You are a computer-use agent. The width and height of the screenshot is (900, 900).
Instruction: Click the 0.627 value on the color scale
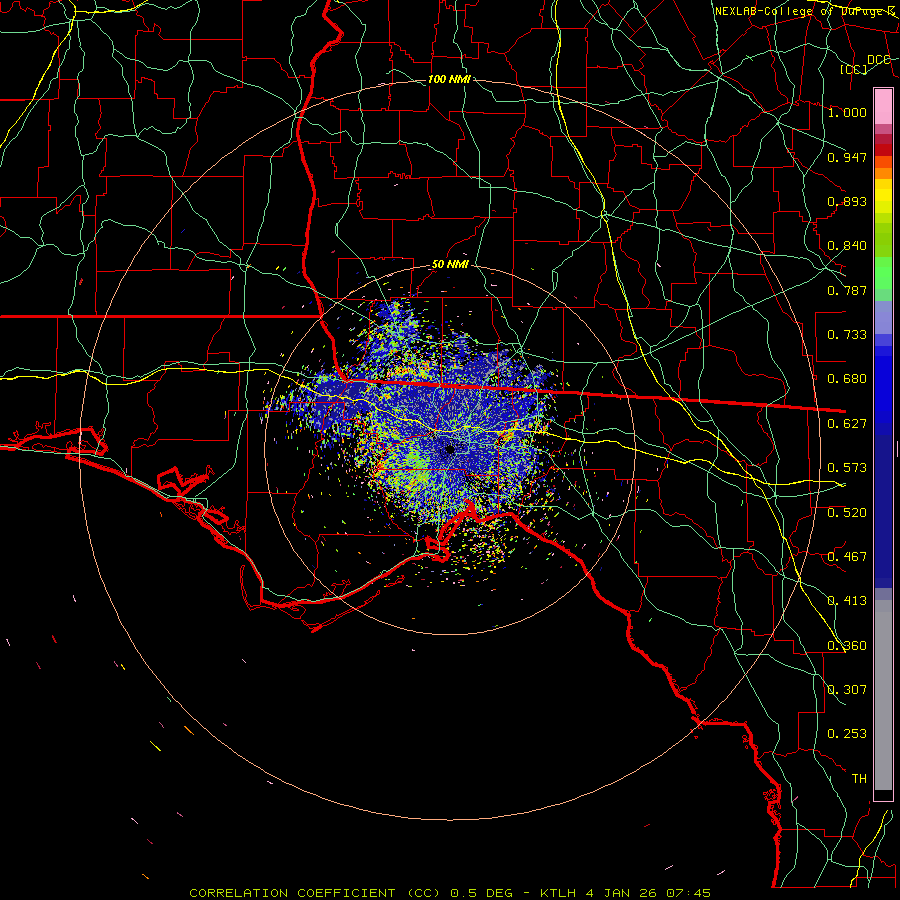click(847, 424)
